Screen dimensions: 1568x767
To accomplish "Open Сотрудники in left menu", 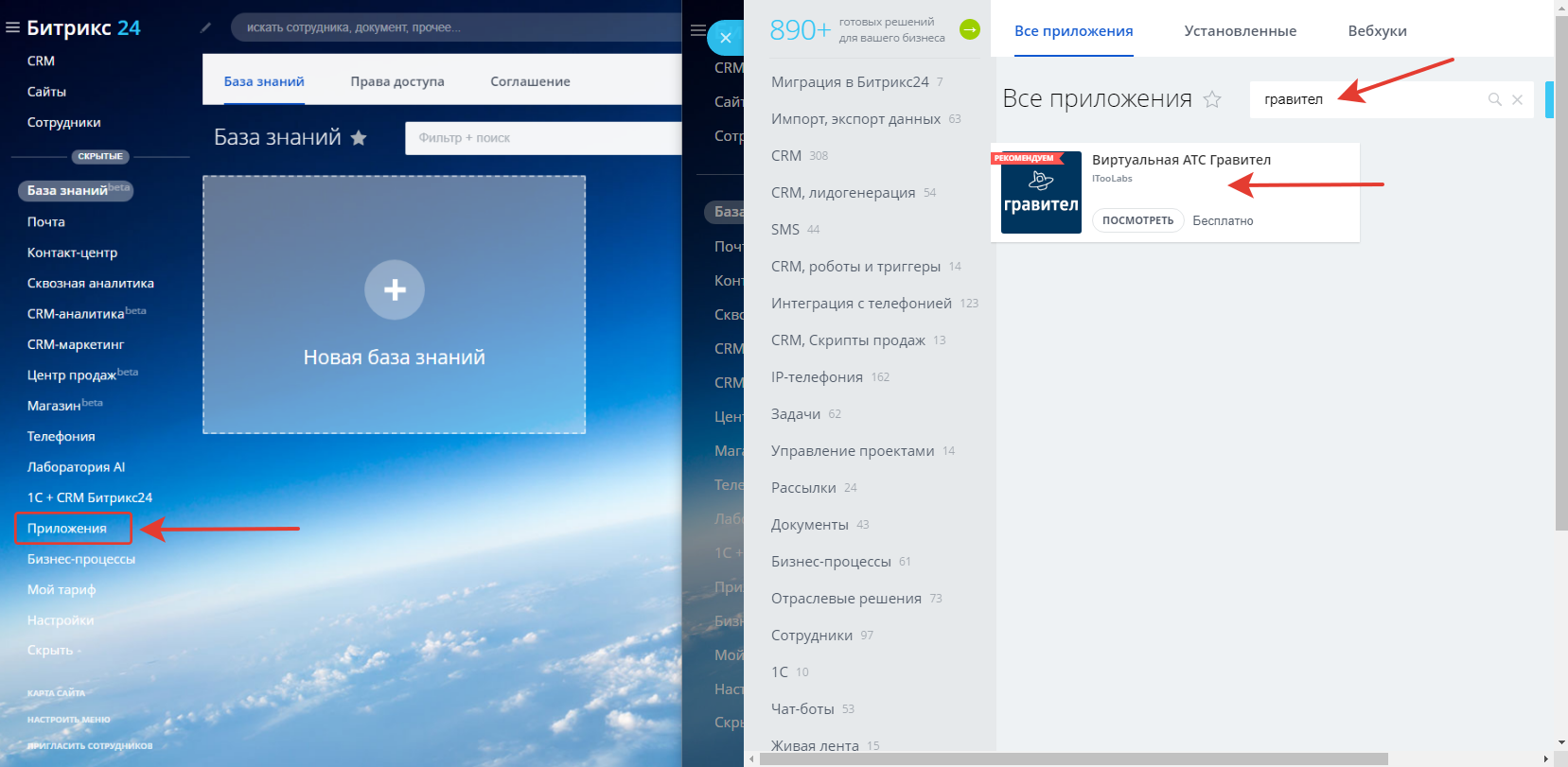I will pyautogui.click(x=64, y=122).
